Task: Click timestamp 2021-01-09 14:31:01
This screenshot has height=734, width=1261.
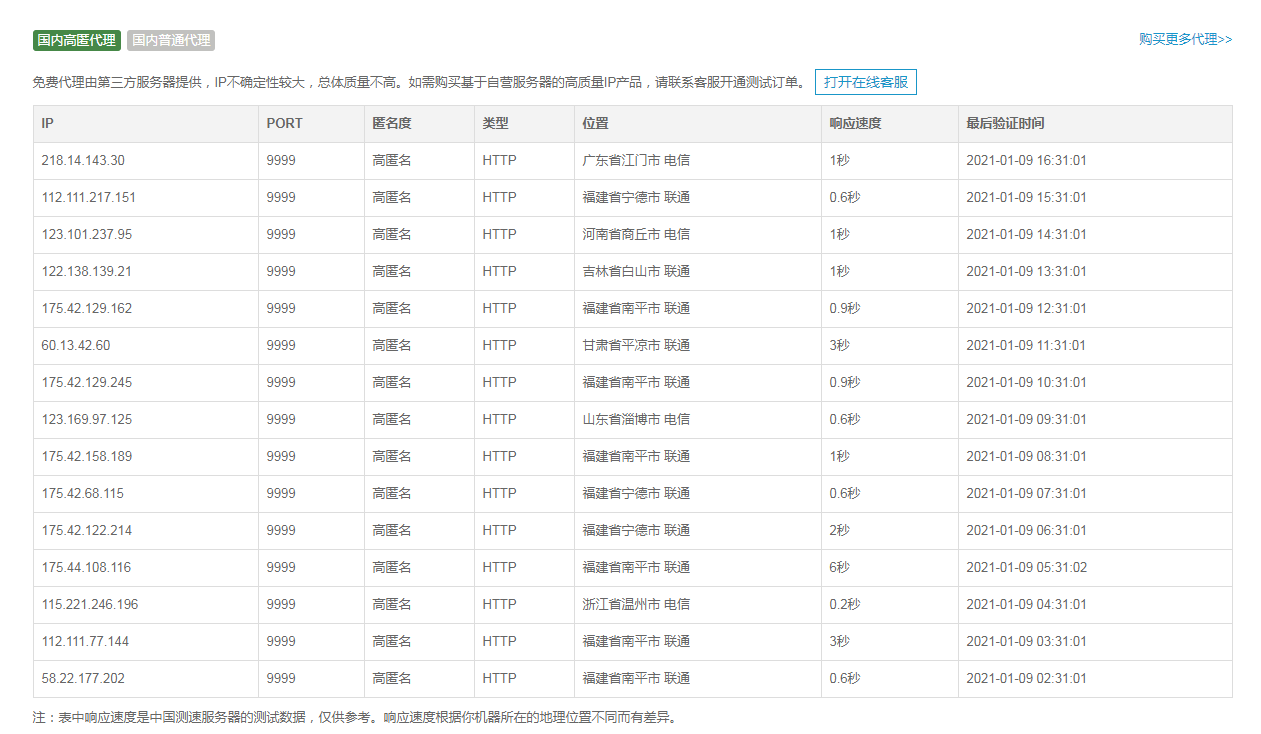Action: coord(1026,235)
